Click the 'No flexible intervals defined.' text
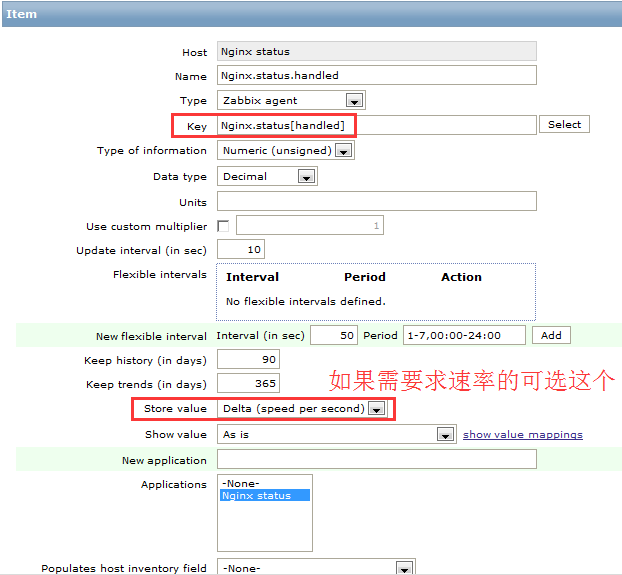This screenshot has height=575, width=622. point(305,301)
